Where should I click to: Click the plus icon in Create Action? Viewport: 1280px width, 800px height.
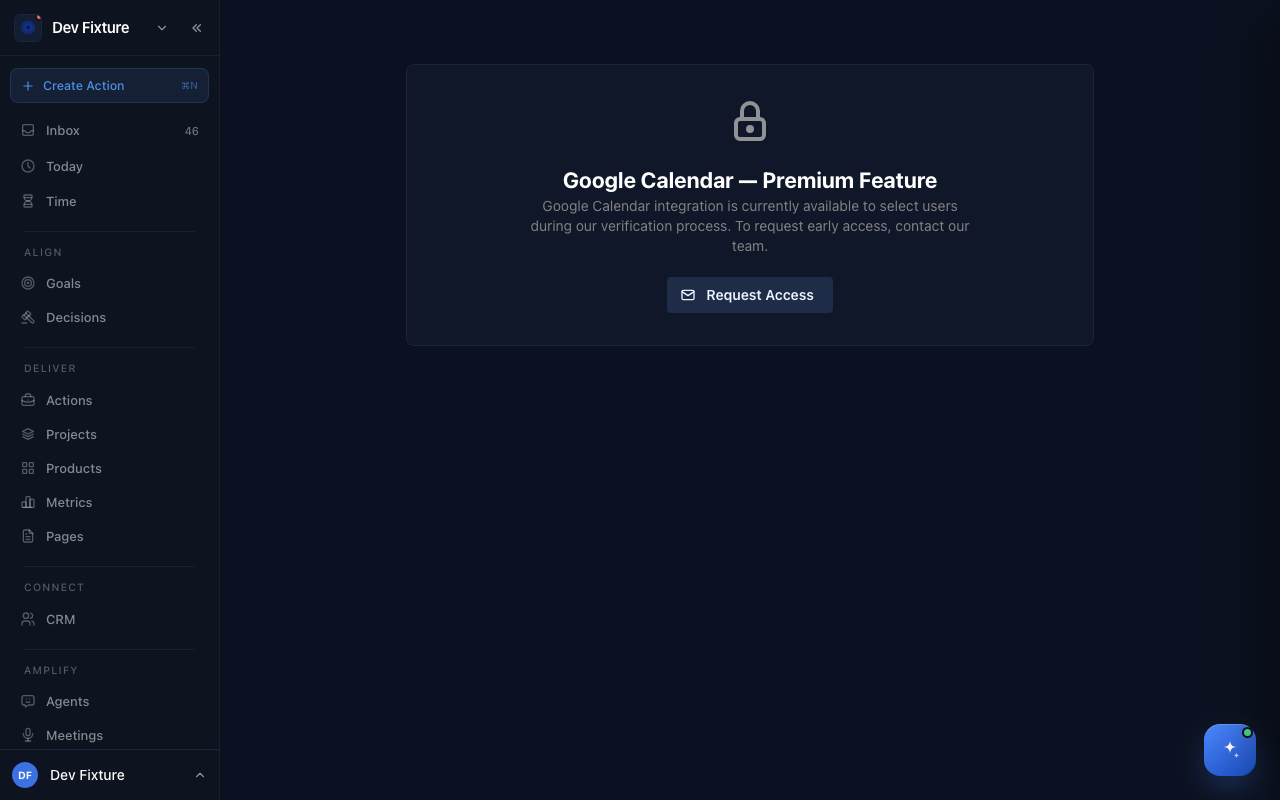tap(28, 86)
